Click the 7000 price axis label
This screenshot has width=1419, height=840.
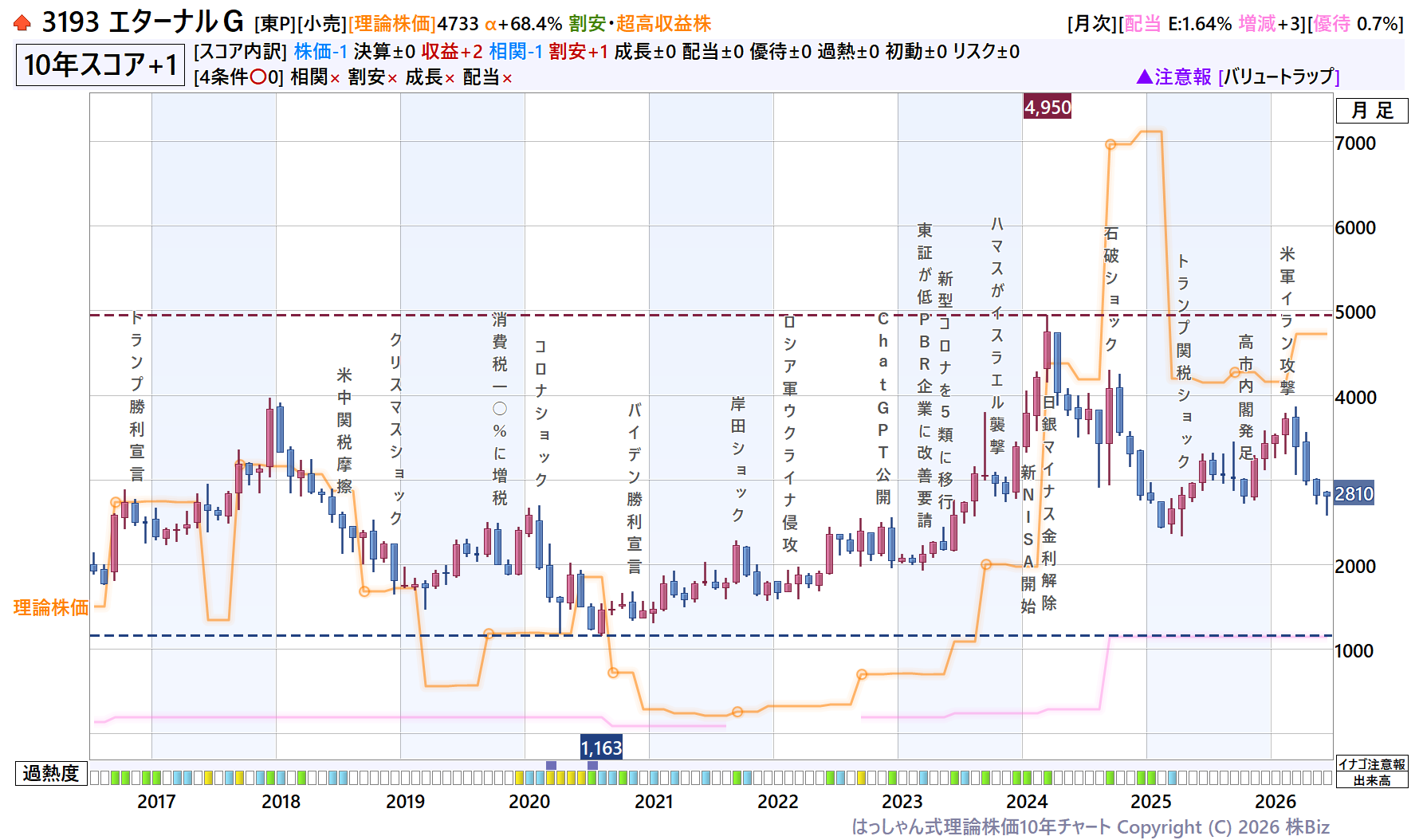(x=1355, y=143)
